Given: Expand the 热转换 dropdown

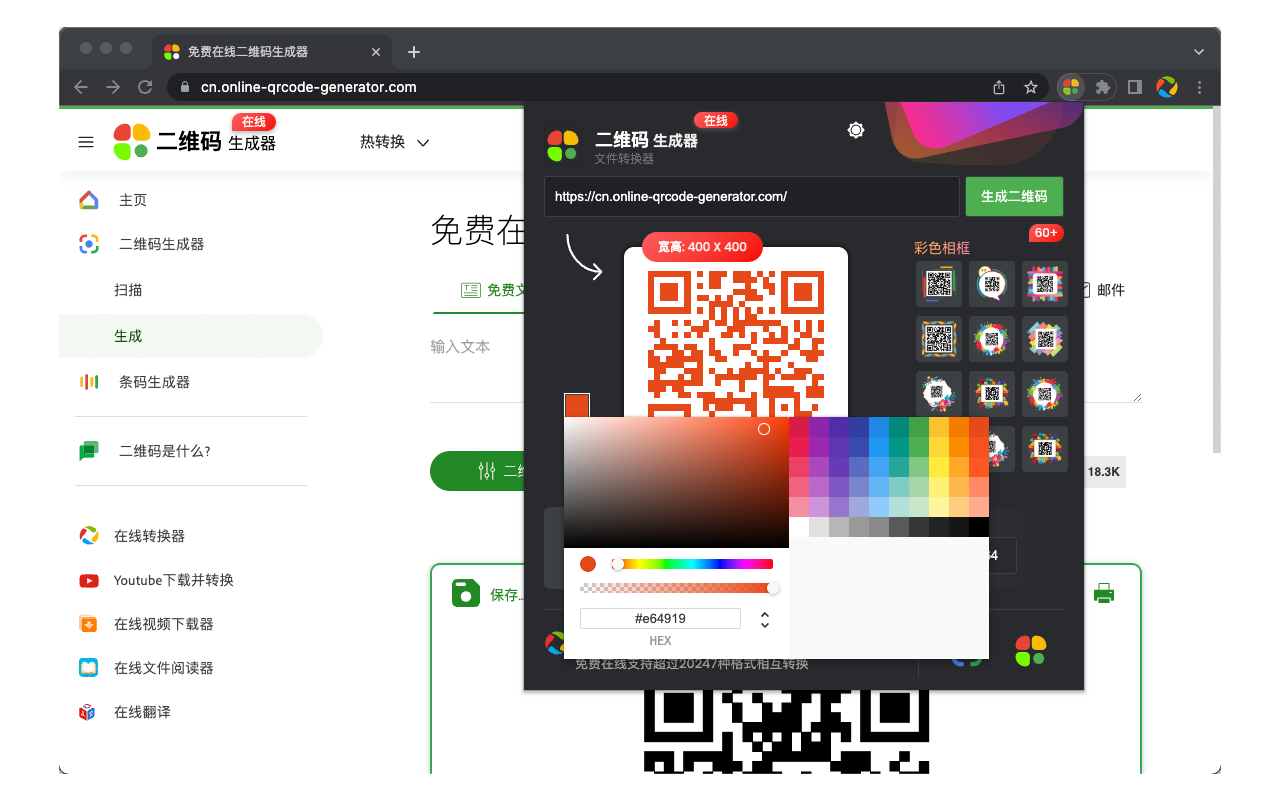Looking at the screenshot, I should (x=395, y=142).
